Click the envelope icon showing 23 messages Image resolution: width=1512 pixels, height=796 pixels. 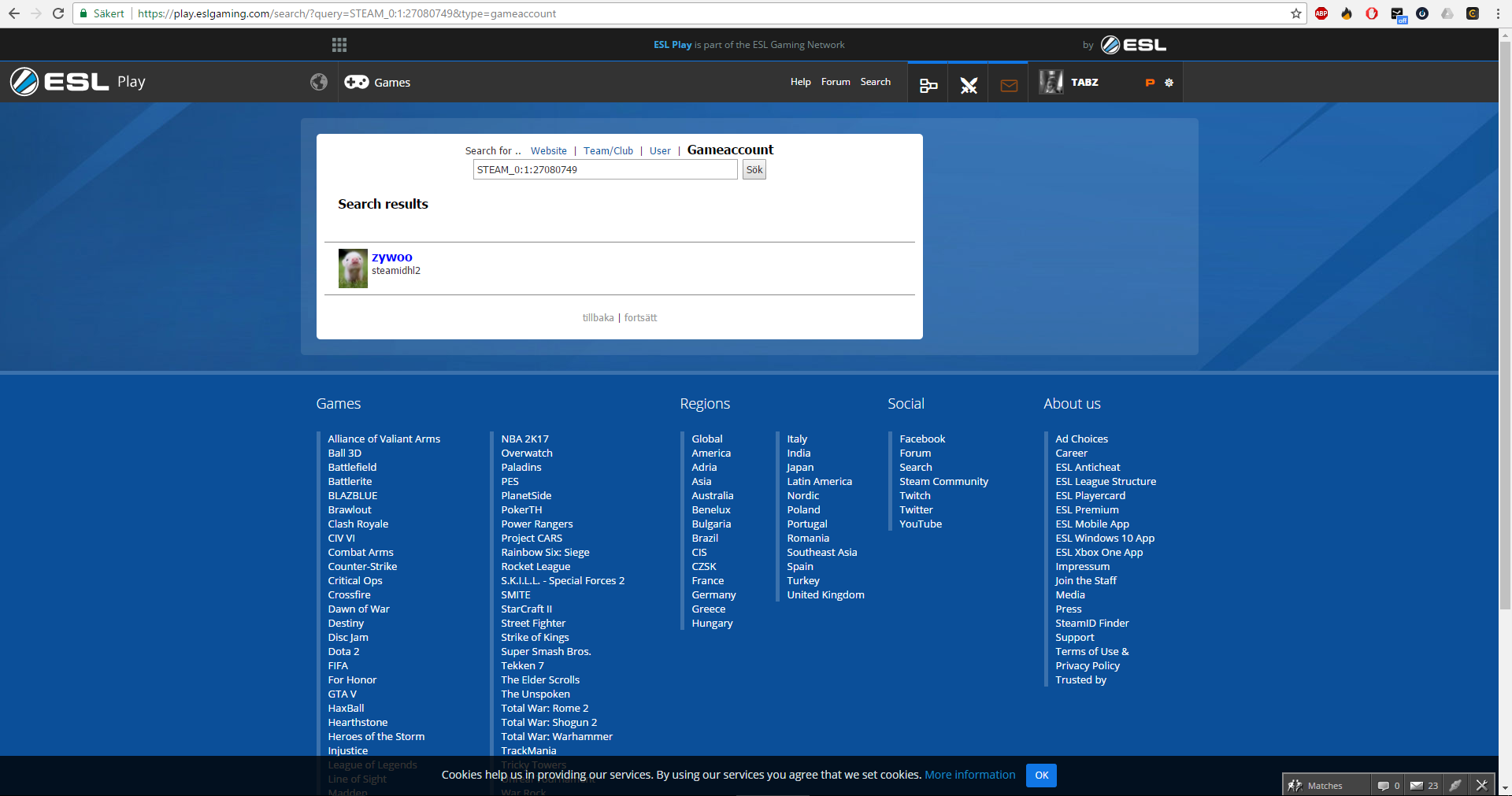(x=1417, y=786)
